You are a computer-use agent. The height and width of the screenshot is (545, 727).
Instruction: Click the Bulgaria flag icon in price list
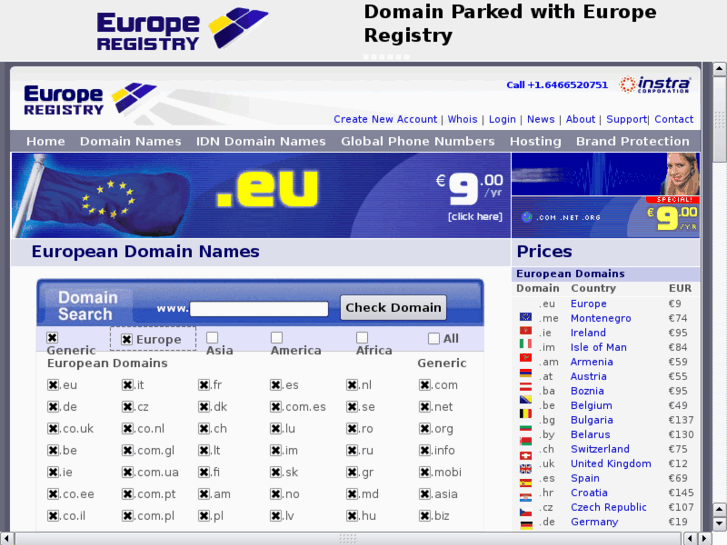[x=525, y=427]
